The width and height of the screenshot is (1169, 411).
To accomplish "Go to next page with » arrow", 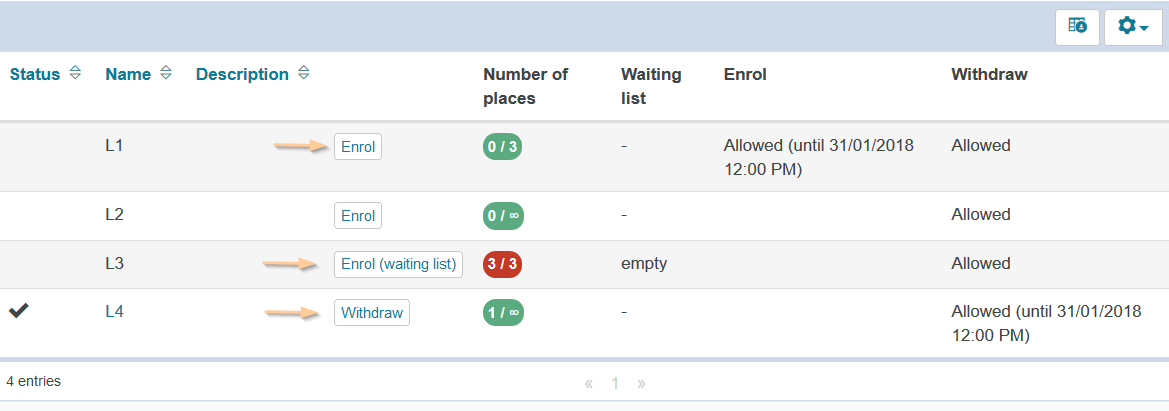I will [x=641, y=383].
